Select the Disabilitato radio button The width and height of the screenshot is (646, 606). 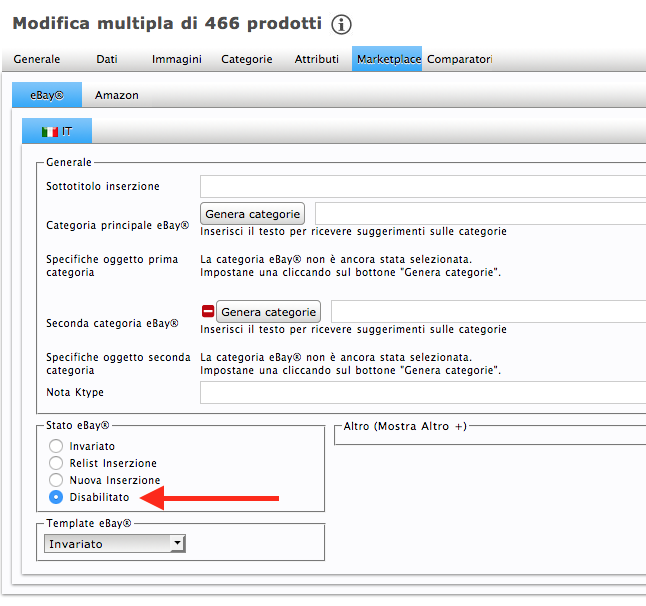tap(56, 497)
